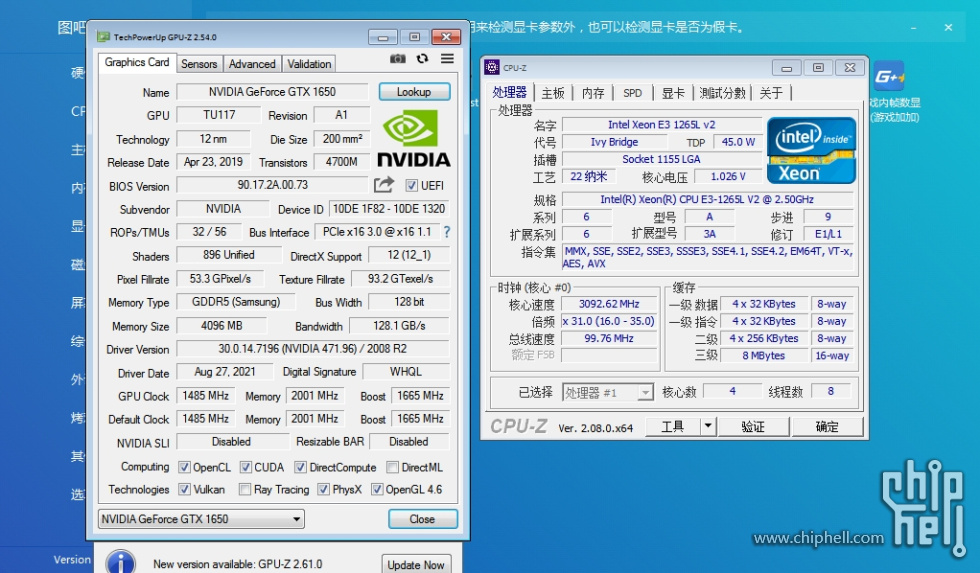Click the Close button in GPU-Z
The image size is (980, 573).
click(422, 519)
